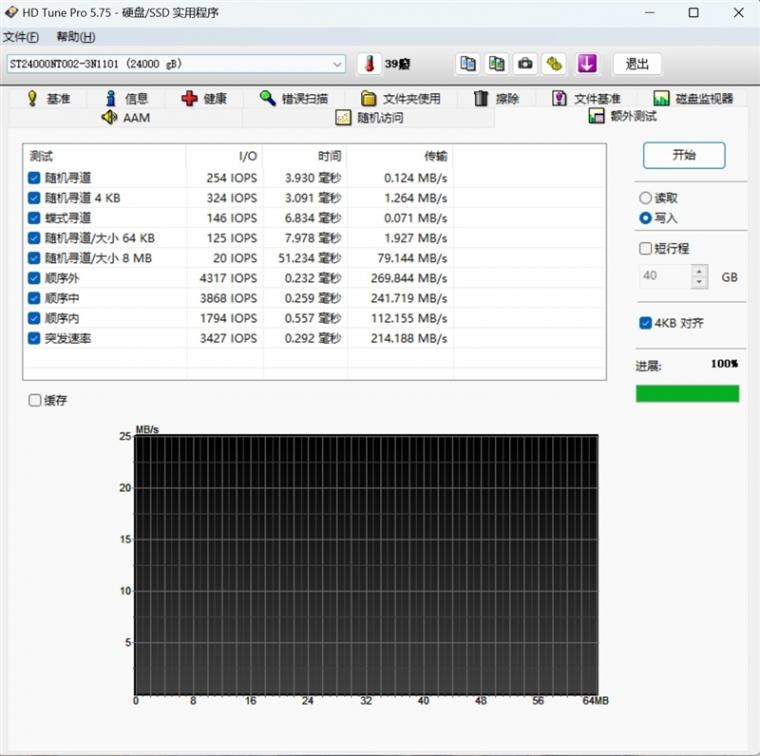
Task: Switch to the 健康 tab
Action: tap(204, 98)
